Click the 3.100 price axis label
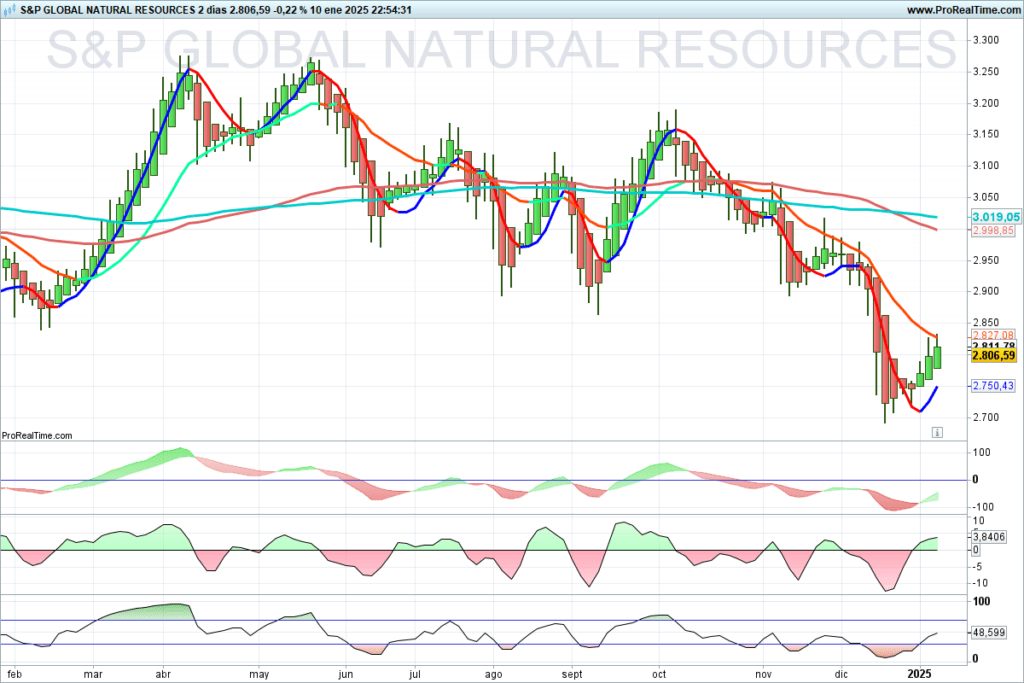 click(985, 166)
